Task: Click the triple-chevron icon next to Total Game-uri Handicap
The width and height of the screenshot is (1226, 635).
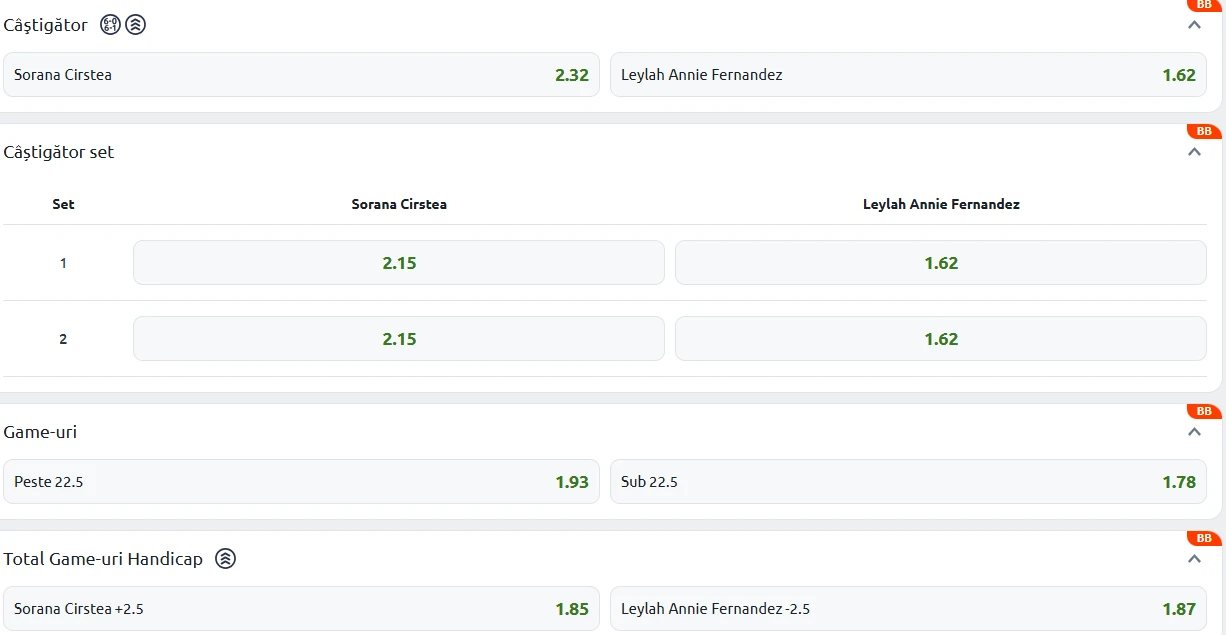Action: (x=226, y=559)
